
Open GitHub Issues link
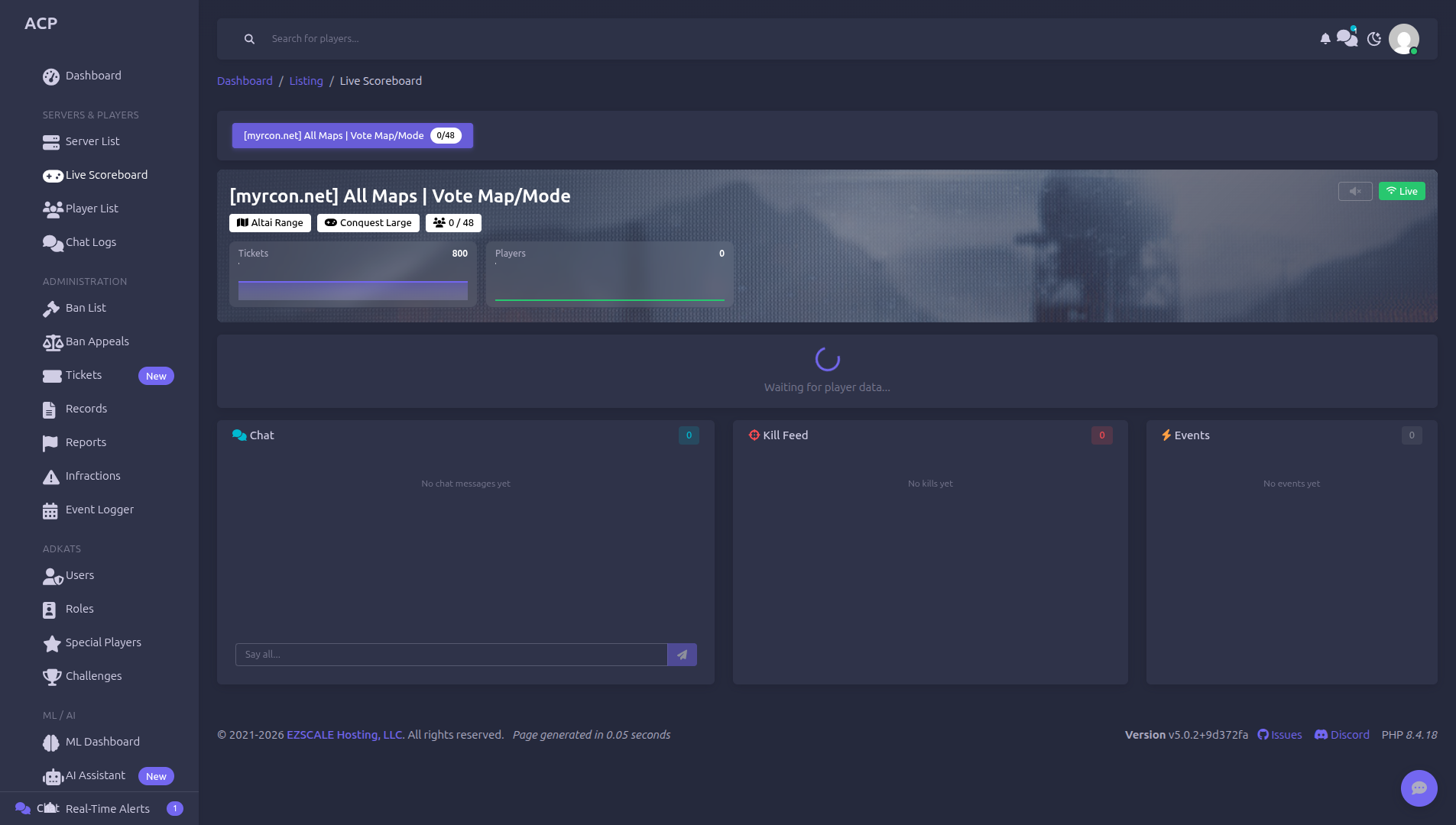click(x=1279, y=735)
